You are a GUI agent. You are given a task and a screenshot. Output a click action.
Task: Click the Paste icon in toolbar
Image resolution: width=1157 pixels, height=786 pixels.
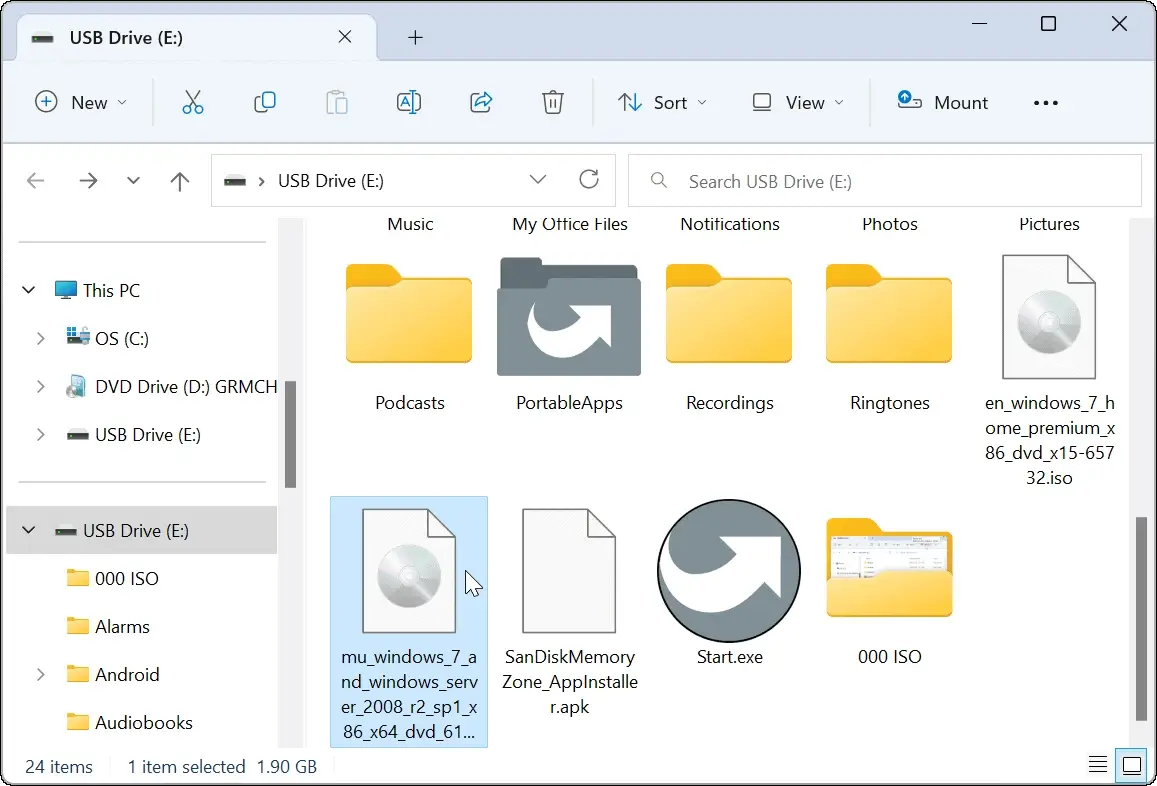click(337, 102)
